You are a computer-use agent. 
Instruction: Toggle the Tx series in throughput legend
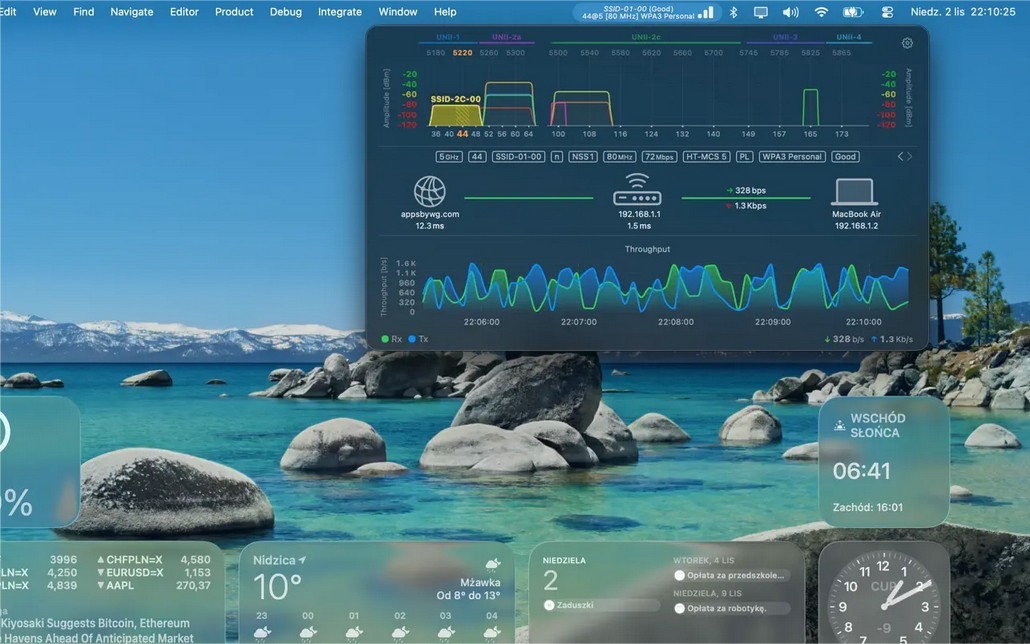pyautogui.click(x=418, y=339)
